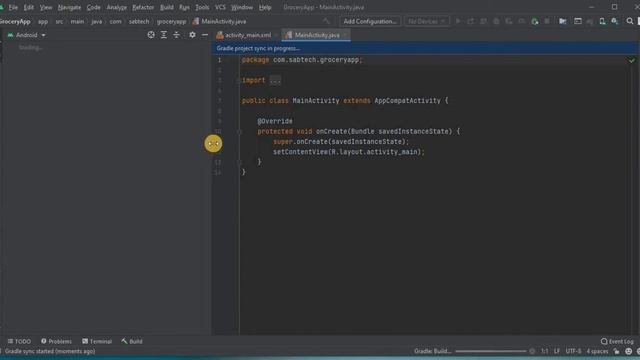Click the smiley feedback status icon
This screenshot has width=640, height=360.
pos(629,351)
